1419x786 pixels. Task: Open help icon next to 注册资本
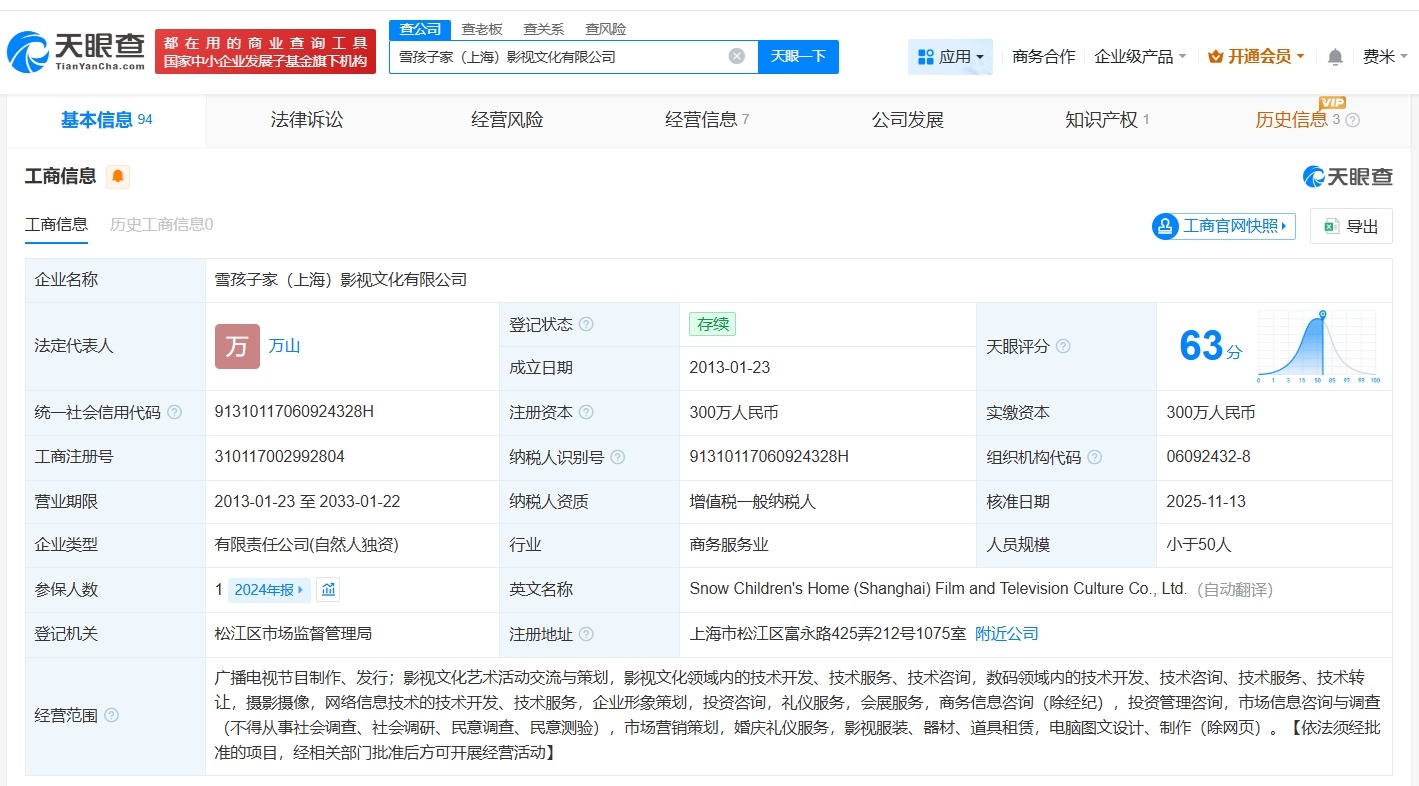click(587, 412)
